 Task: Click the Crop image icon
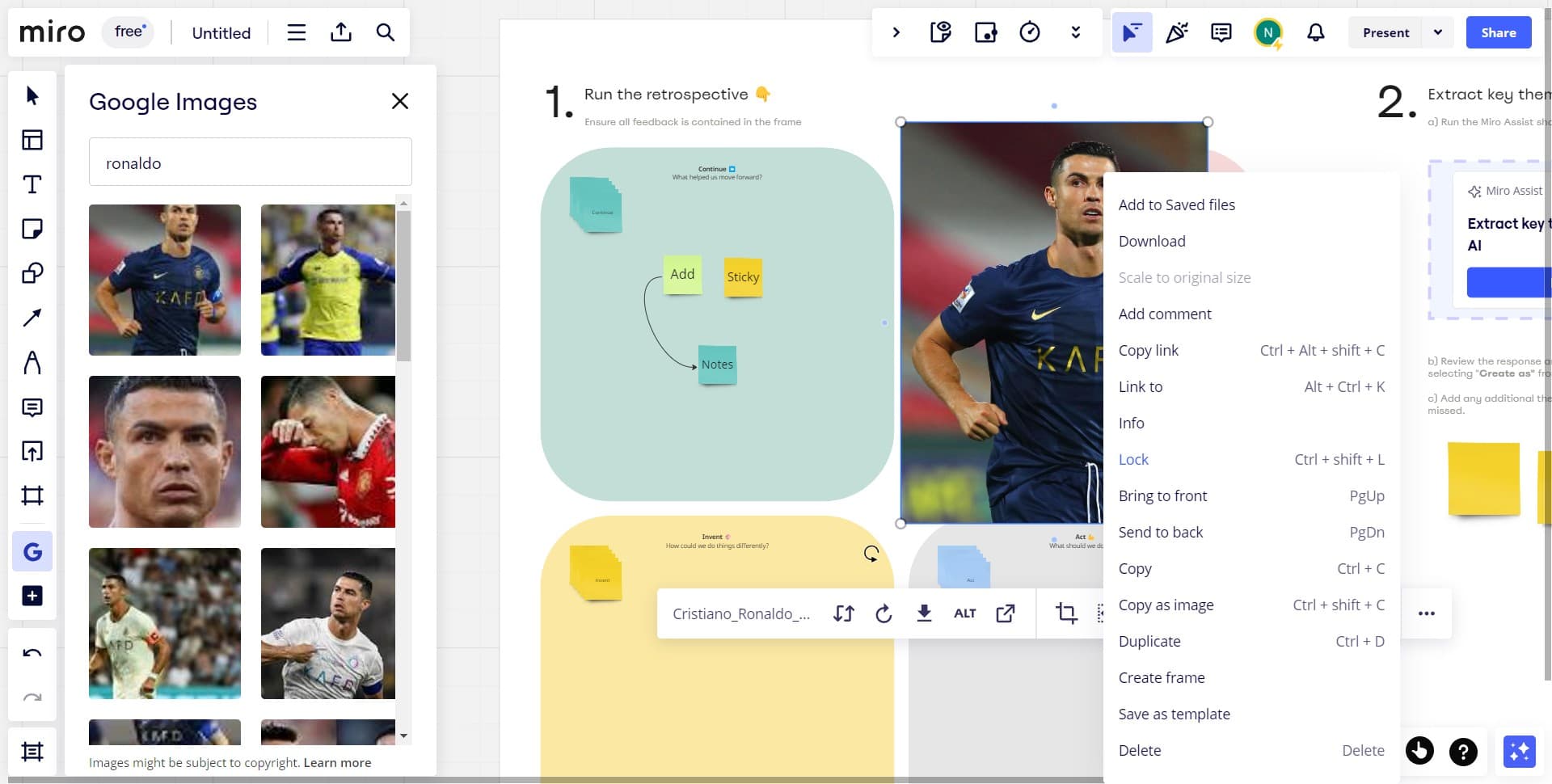1066,613
